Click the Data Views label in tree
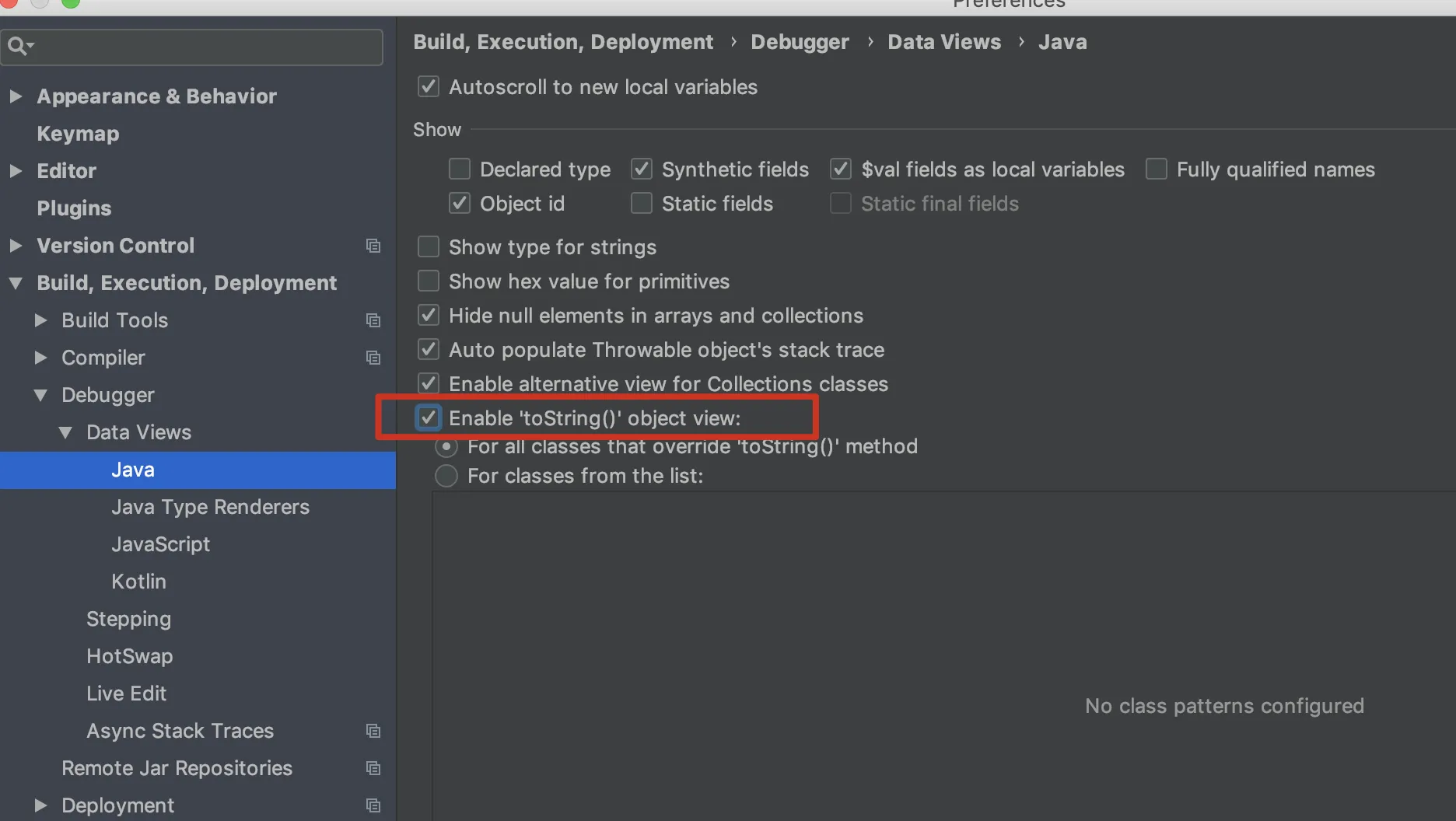Screen dimensions: 1456x821 pos(138,432)
